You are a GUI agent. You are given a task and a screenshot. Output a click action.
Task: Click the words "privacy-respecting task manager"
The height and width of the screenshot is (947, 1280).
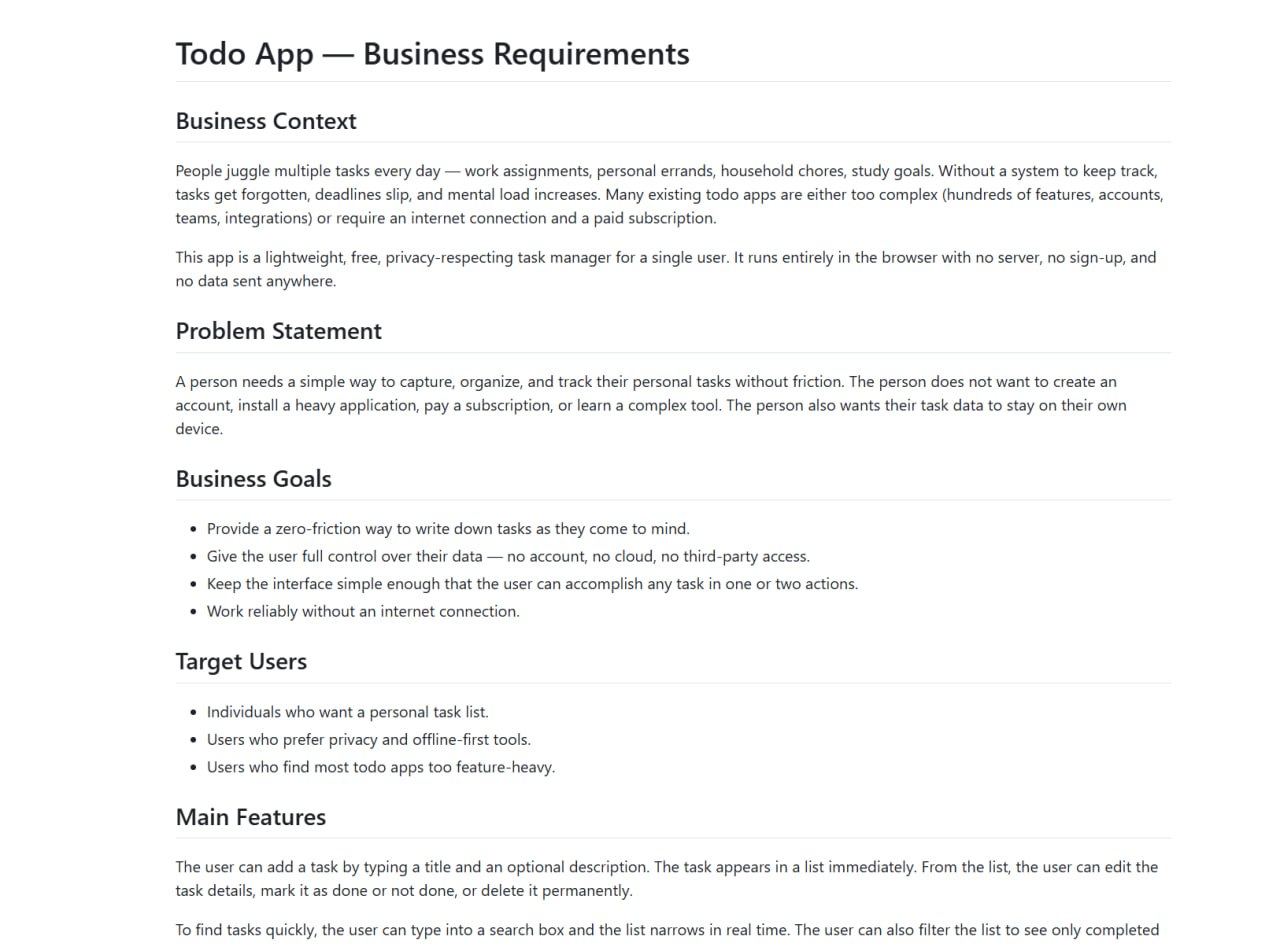[498, 257]
